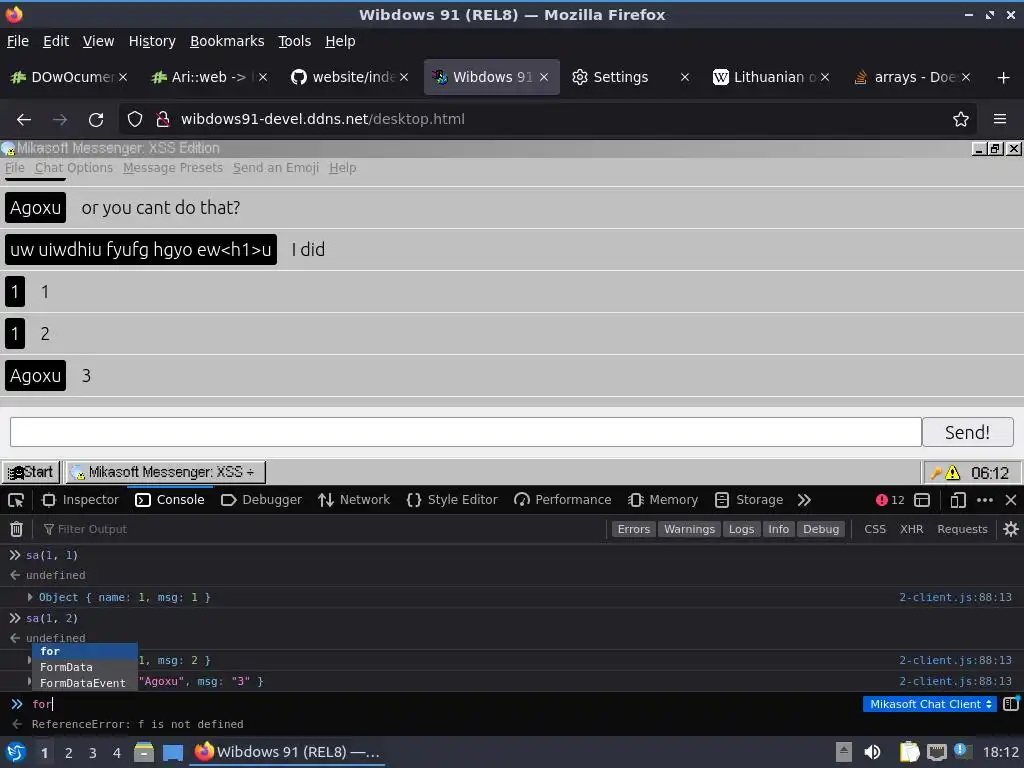
Task: Expand the Object { name: 1, msg: 1 } entry
Action: [x=30, y=597]
